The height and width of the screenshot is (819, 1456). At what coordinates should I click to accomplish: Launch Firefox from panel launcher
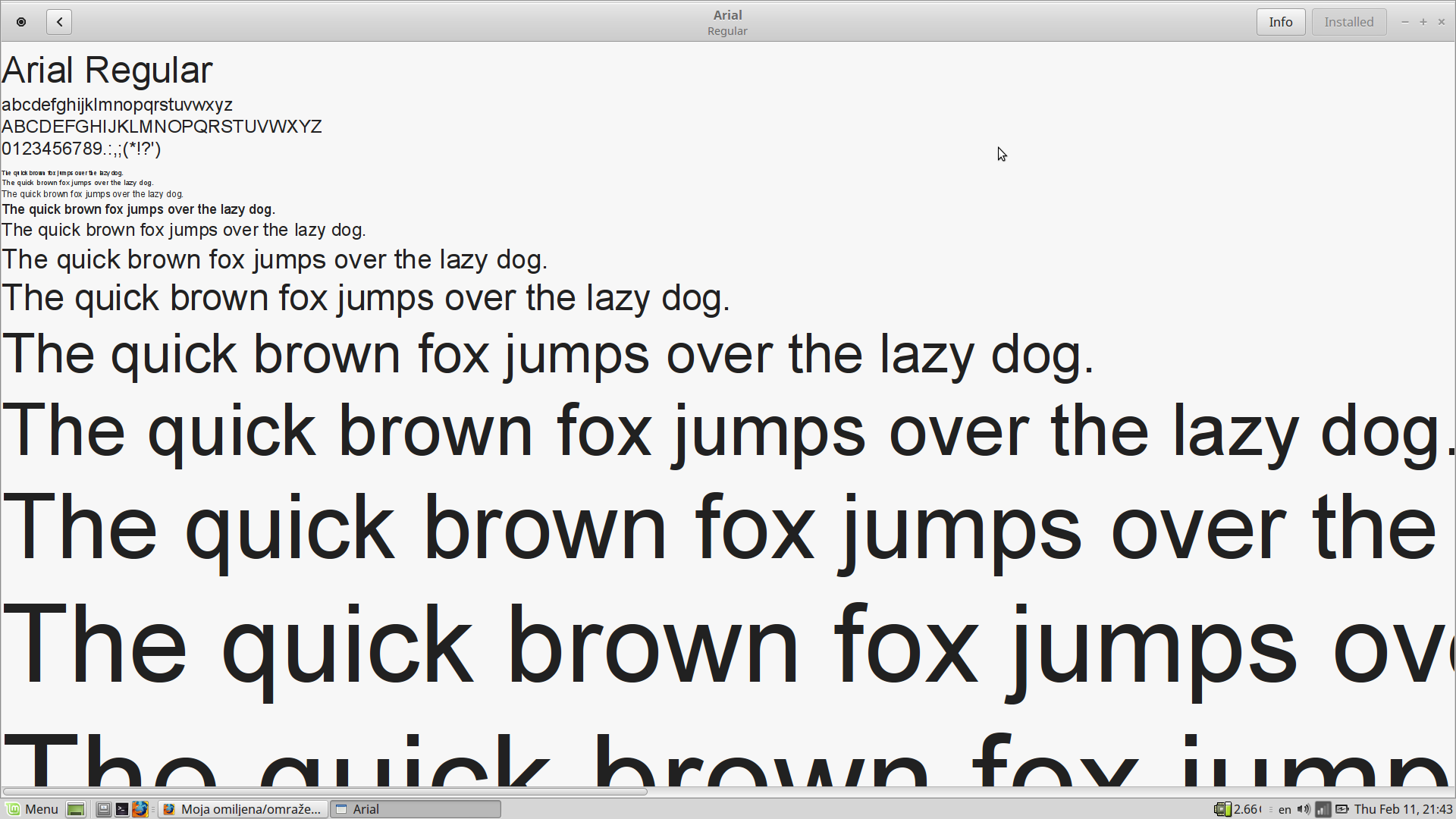140,809
